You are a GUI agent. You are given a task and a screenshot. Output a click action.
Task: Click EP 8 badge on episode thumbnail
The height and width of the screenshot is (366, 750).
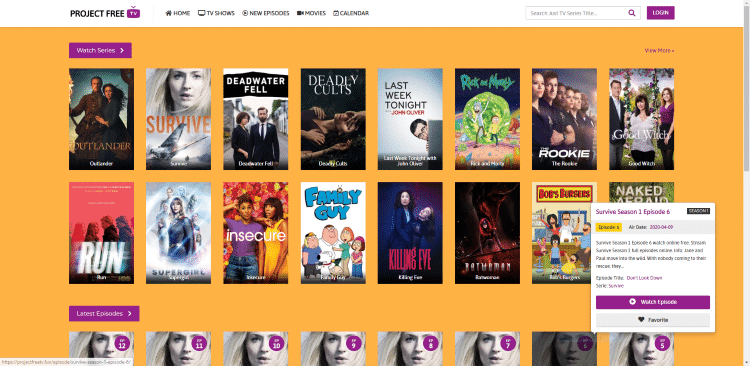click(x=430, y=343)
